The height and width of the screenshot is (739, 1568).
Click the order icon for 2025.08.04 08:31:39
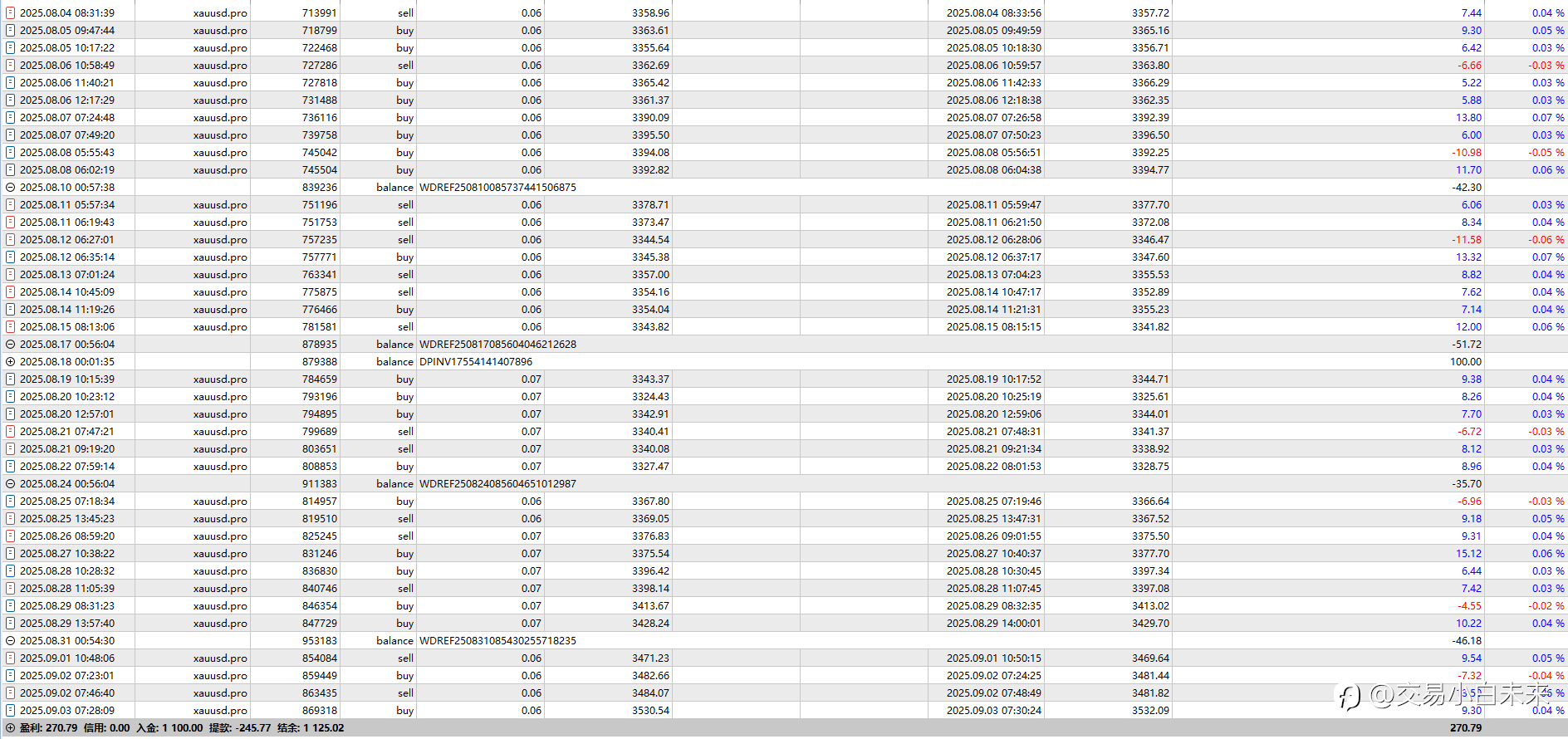(x=11, y=12)
